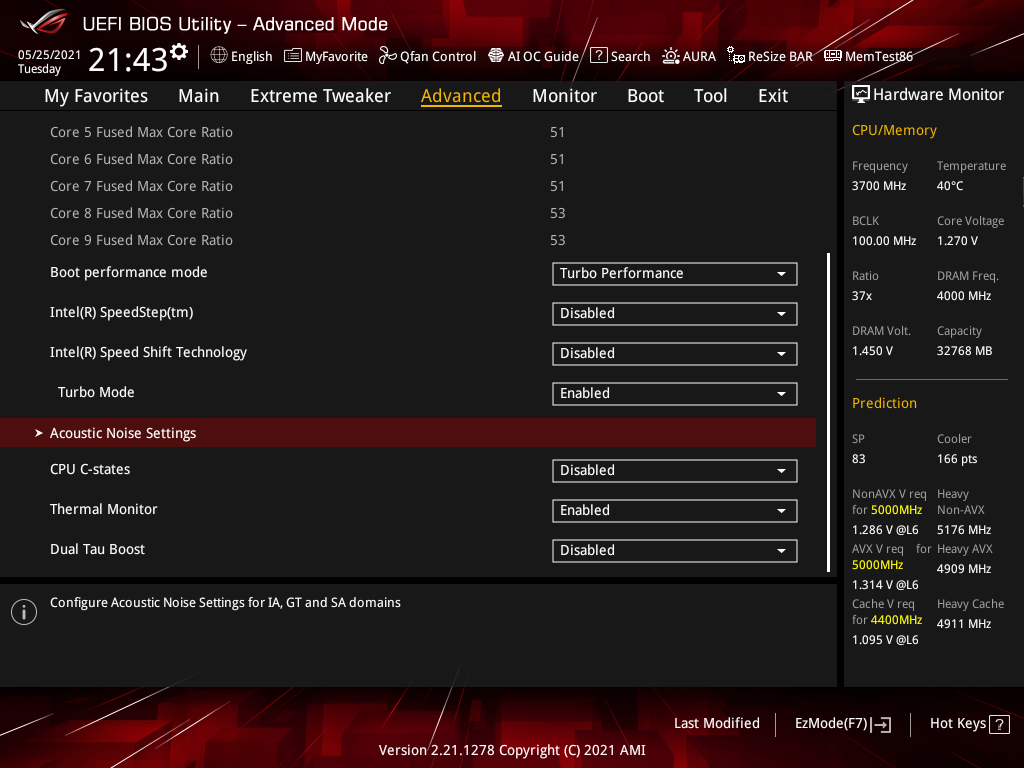Screen dimensions: 1024x768
Task: Toggle ReSize BAR icon
Action: point(736,56)
